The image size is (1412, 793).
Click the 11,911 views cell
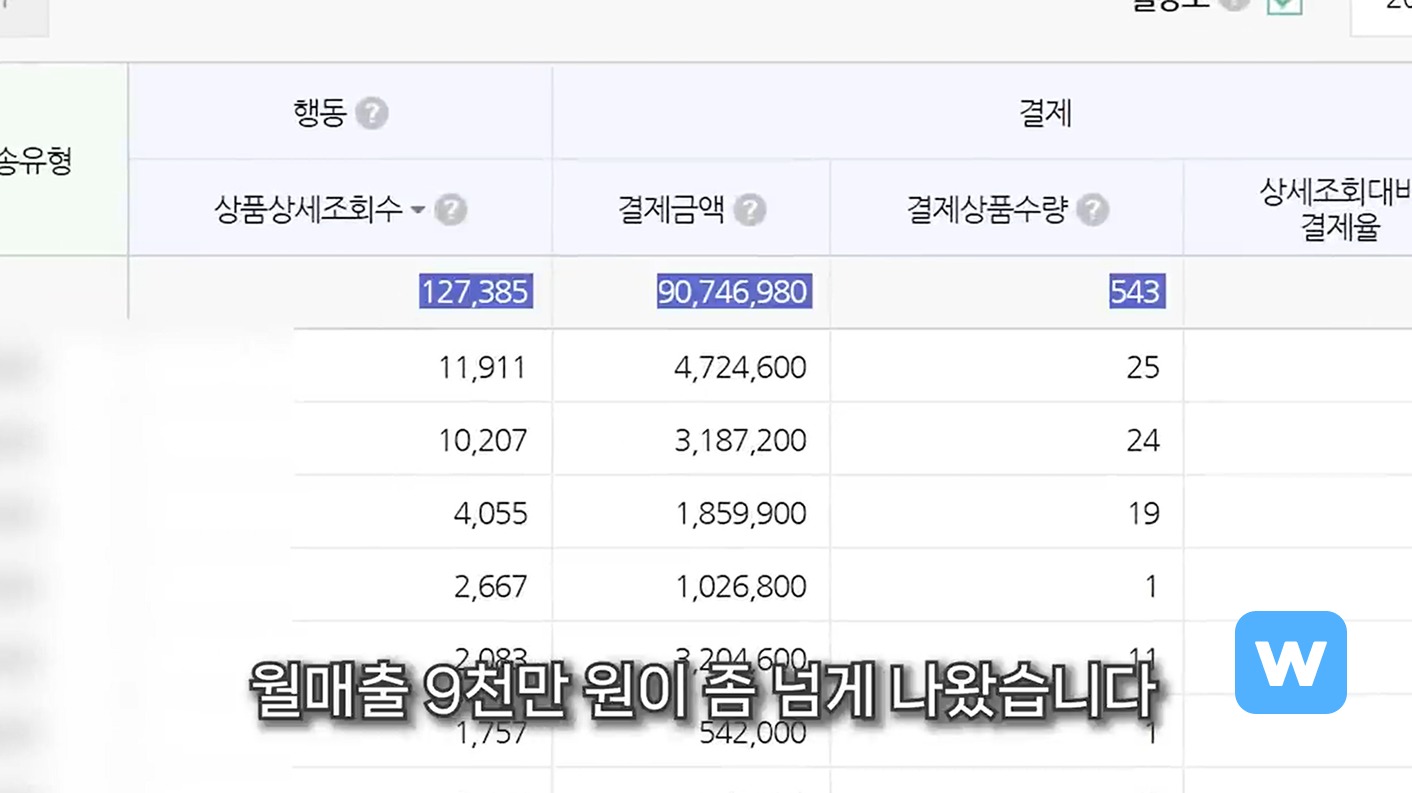(x=482, y=367)
